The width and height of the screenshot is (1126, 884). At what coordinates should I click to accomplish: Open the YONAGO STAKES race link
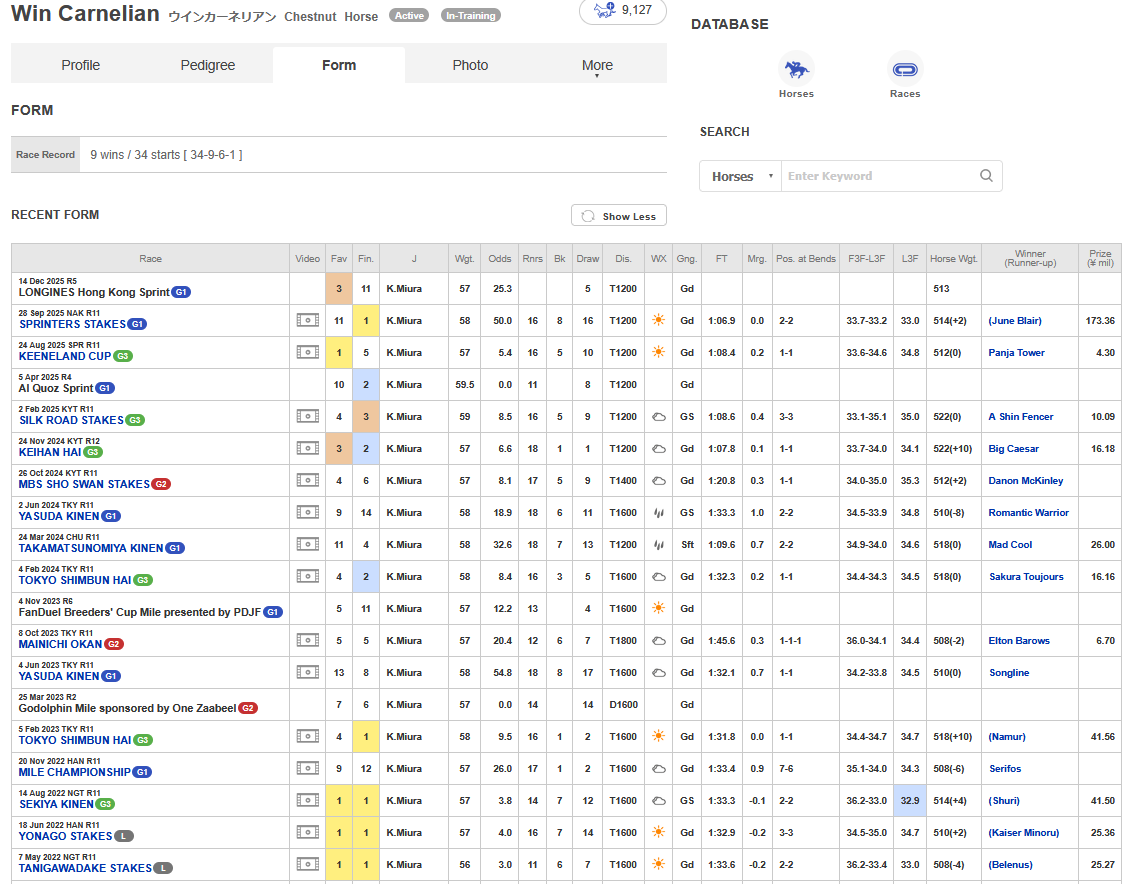click(65, 837)
